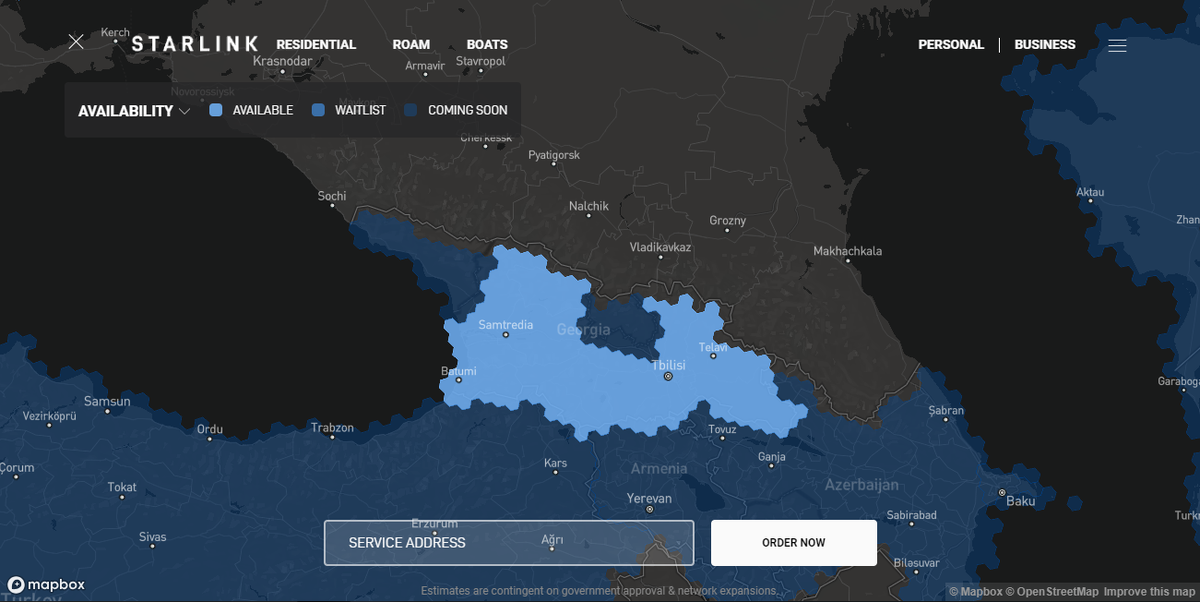Click the Sabirabad city label
The image size is (1200, 602).
pyautogui.click(x=911, y=516)
